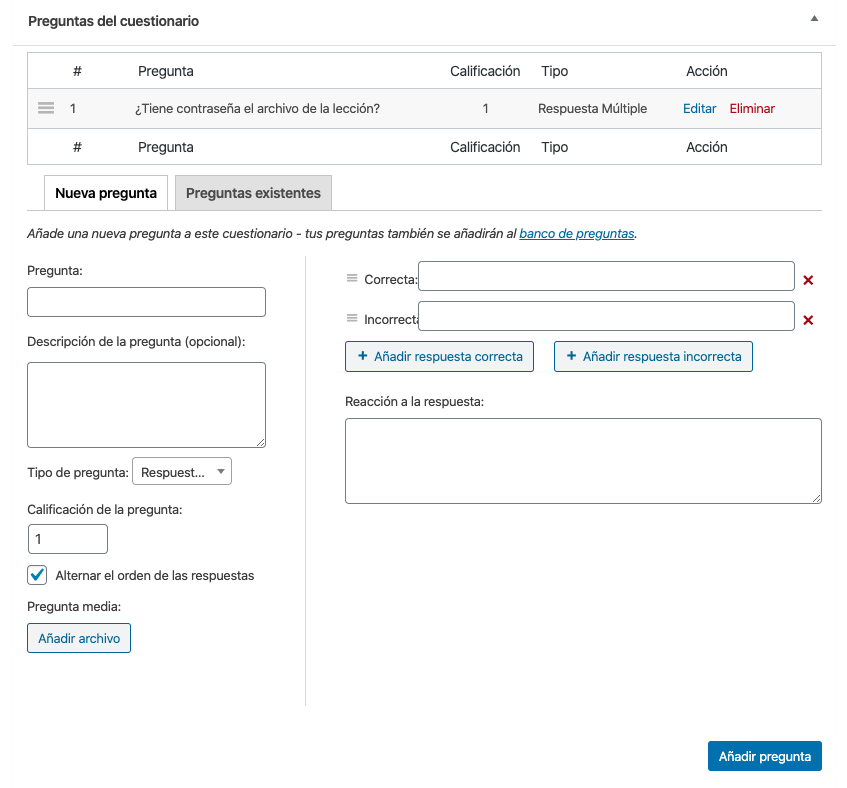The width and height of the screenshot is (847, 788).
Task: Click the Reacción a la respuesta textarea
Action: pos(583,461)
